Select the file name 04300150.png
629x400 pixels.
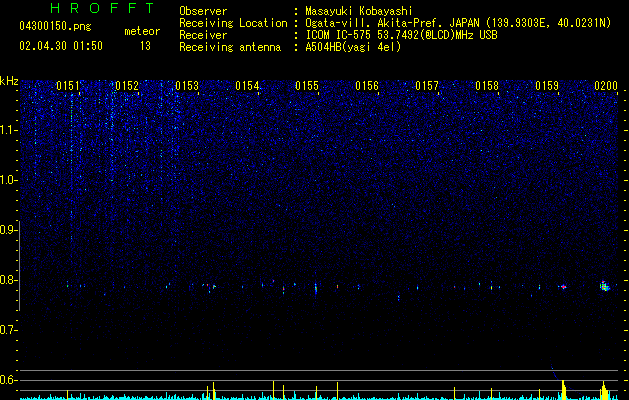tap(55, 27)
